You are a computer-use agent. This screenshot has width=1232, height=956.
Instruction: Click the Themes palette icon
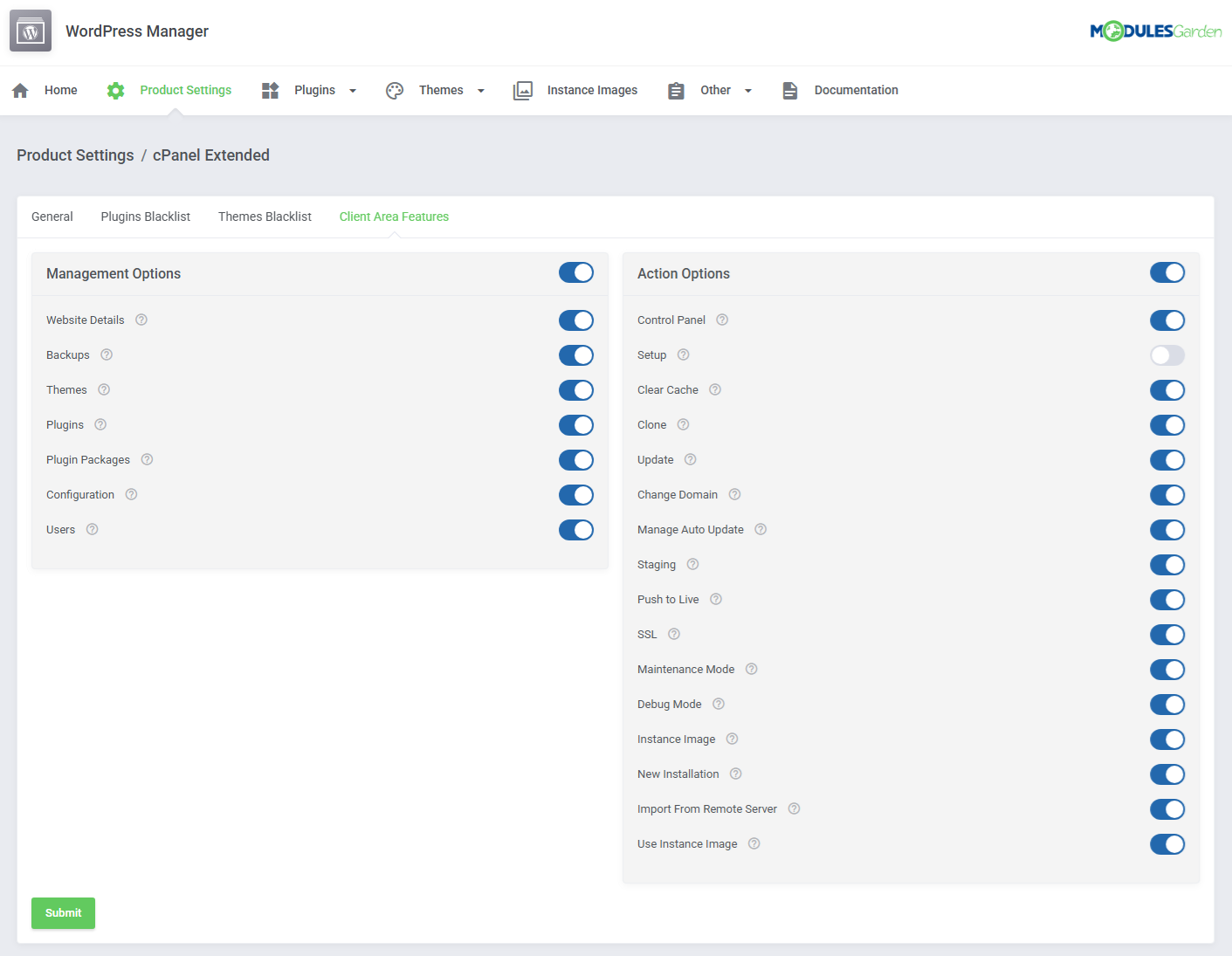(x=395, y=90)
